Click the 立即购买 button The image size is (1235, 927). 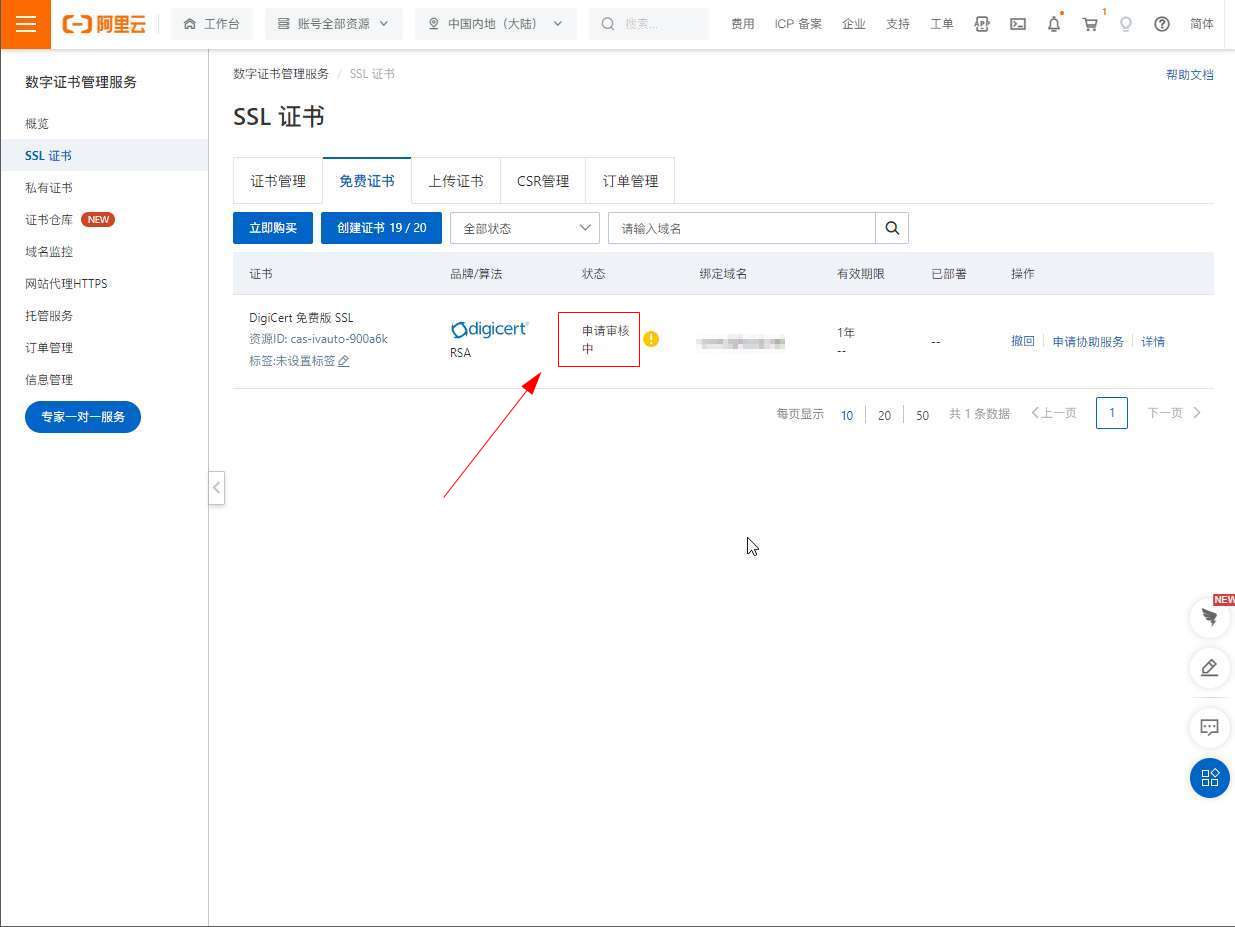point(273,228)
